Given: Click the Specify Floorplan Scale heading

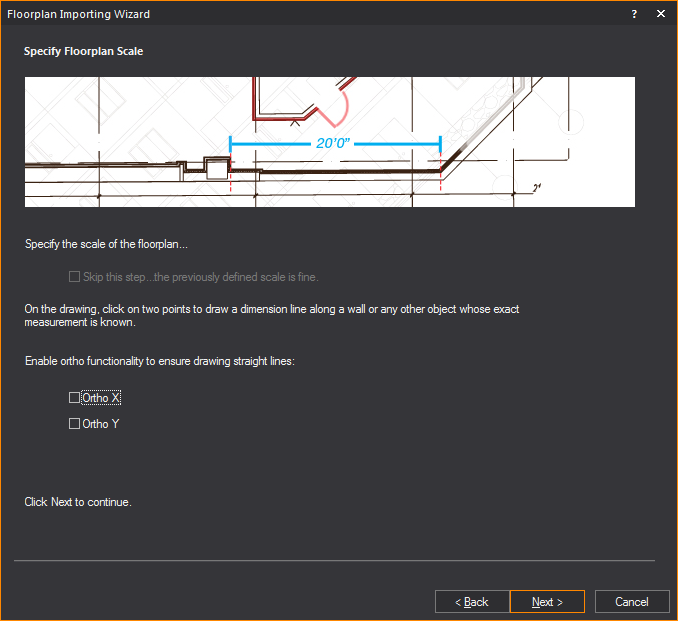Looking at the screenshot, I should click(x=84, y=51).
